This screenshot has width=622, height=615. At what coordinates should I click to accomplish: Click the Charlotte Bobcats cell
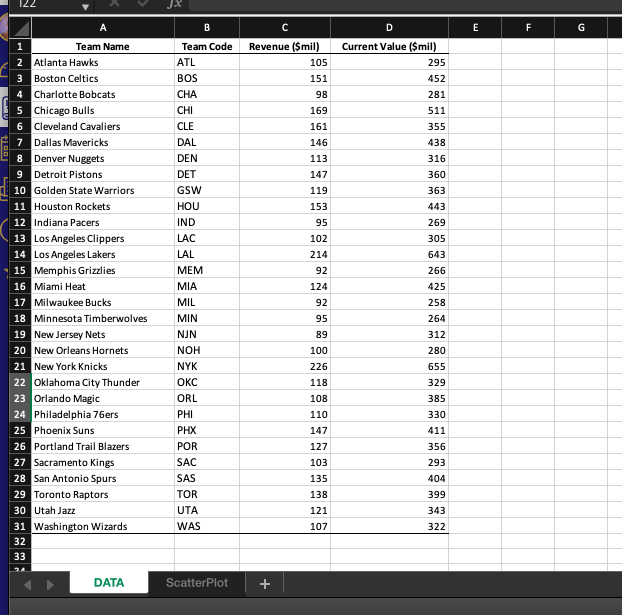103,94
